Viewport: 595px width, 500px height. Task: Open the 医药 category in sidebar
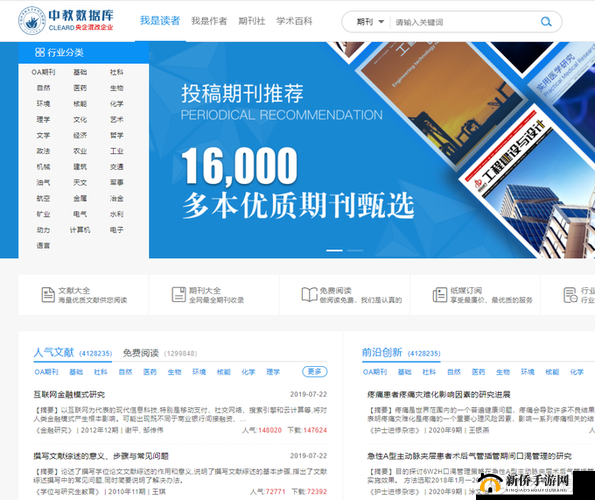(x=80, y=88)
